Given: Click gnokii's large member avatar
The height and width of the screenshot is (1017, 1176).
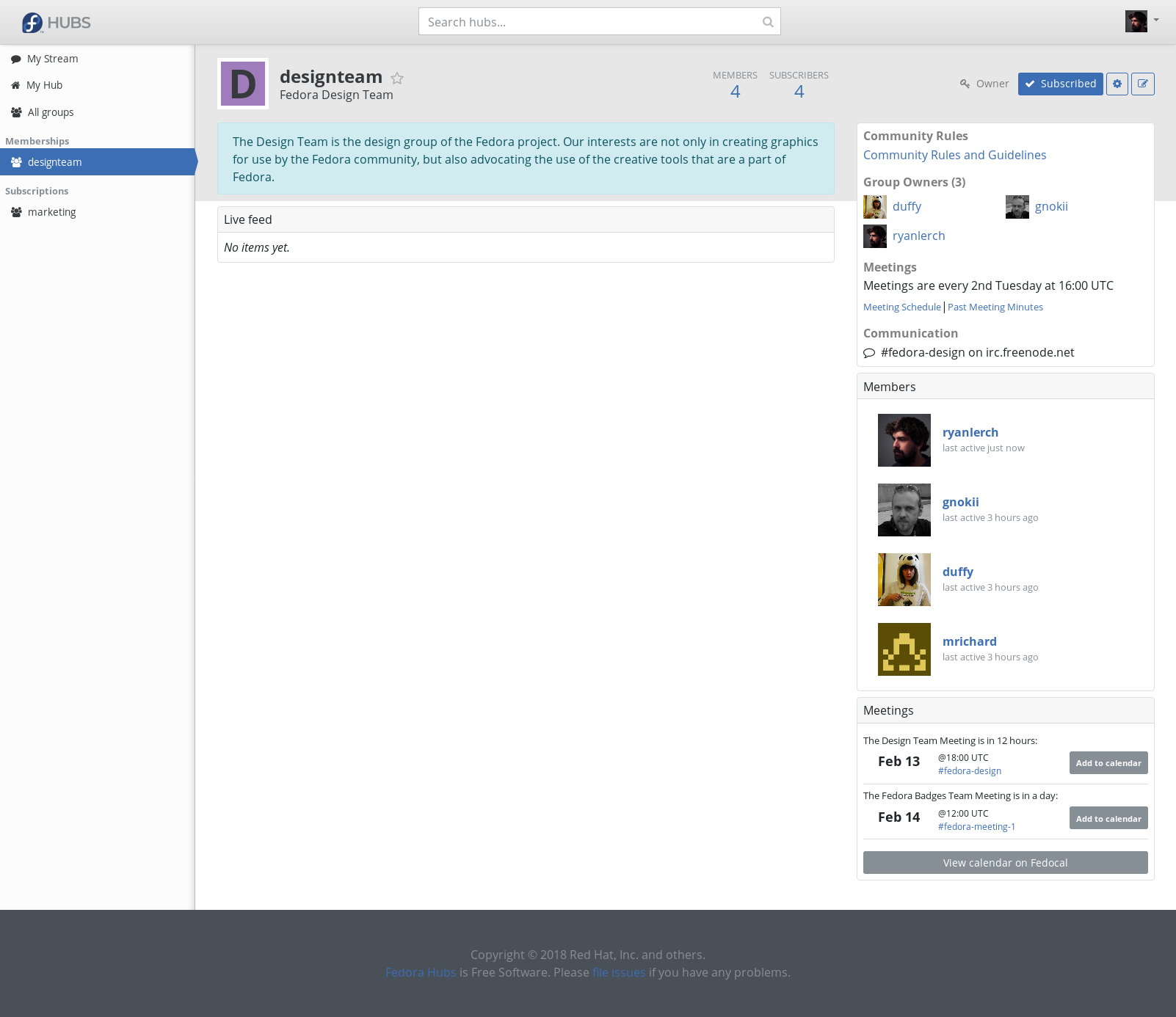Looking at the screenshot, I should 904,510.
